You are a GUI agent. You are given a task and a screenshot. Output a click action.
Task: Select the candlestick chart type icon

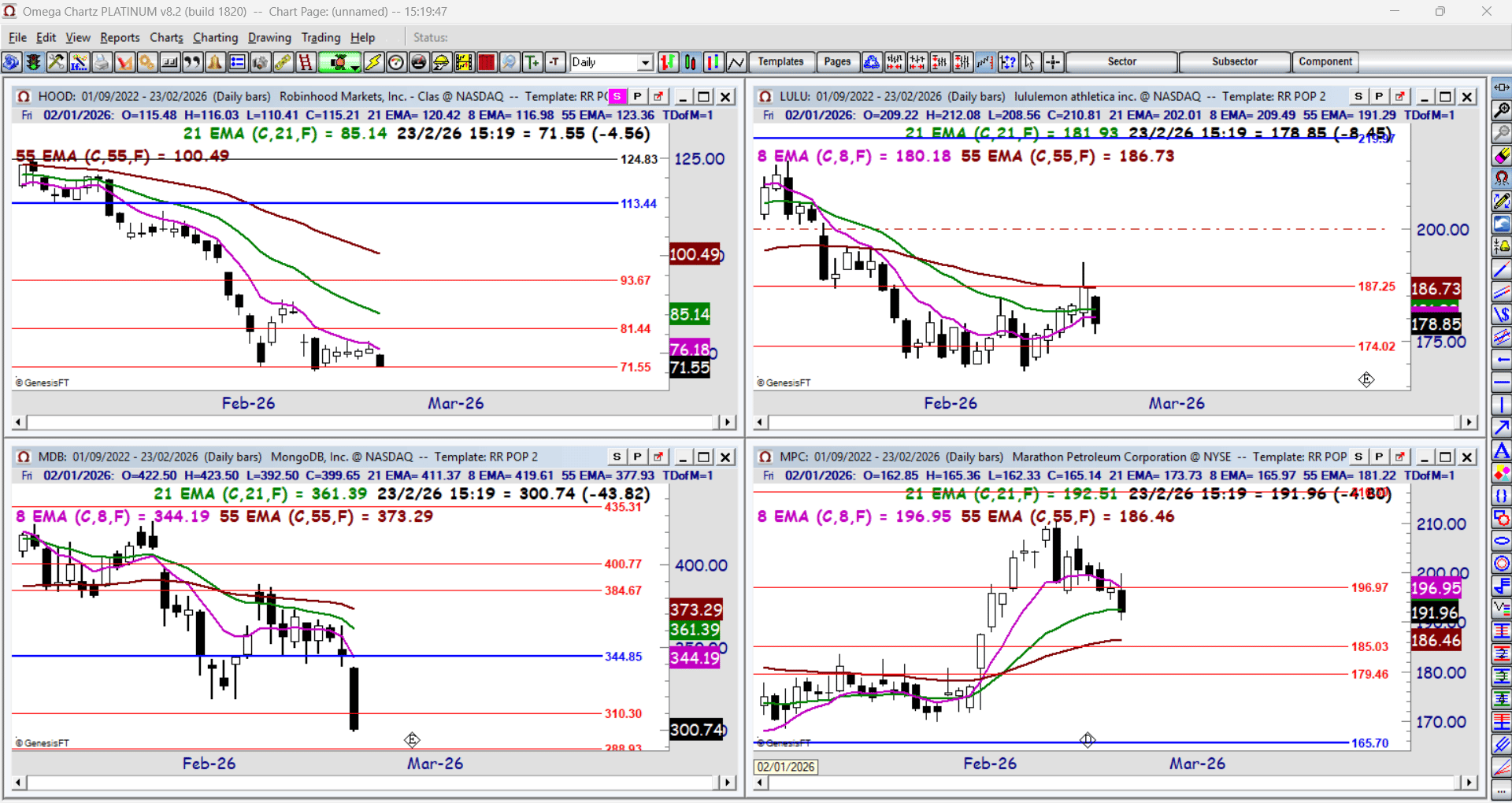coord(691,62)
